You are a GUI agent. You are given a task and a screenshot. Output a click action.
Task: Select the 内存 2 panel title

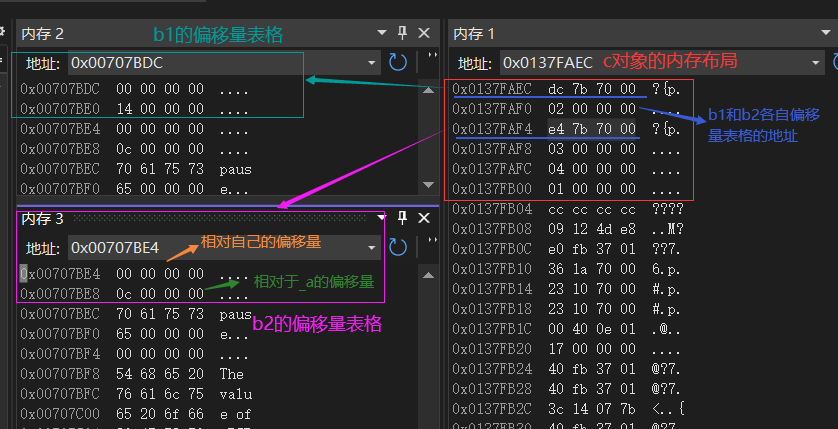42,34
